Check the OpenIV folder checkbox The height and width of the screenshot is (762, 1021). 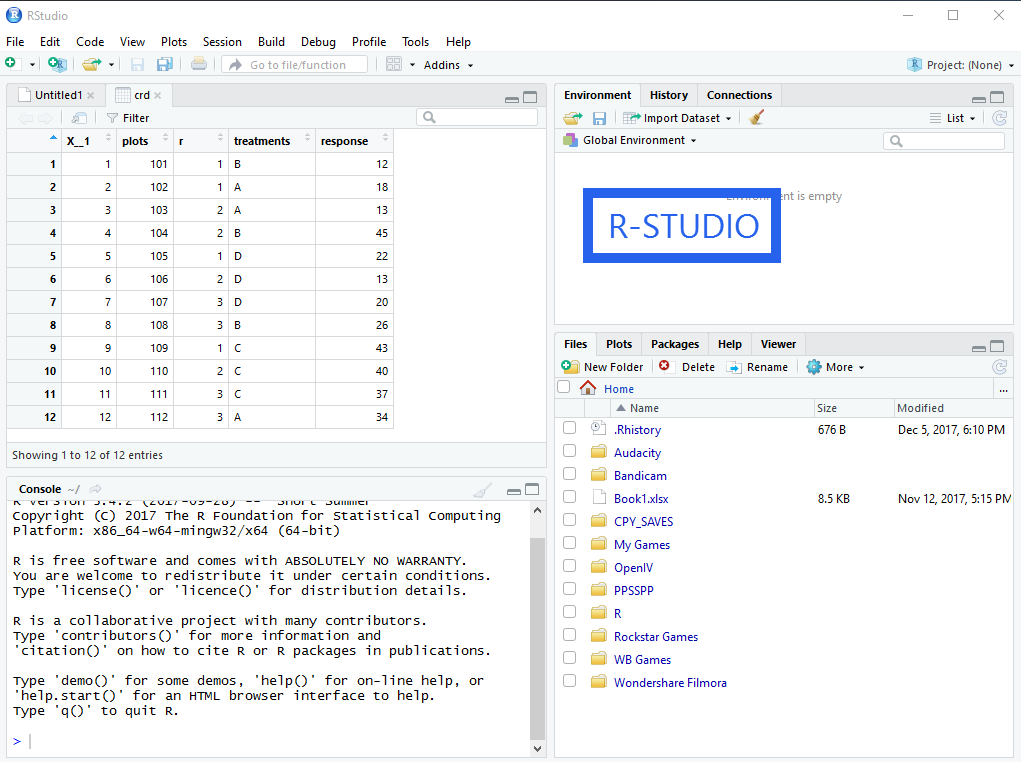pyautogui.click(x=570, y=566)
